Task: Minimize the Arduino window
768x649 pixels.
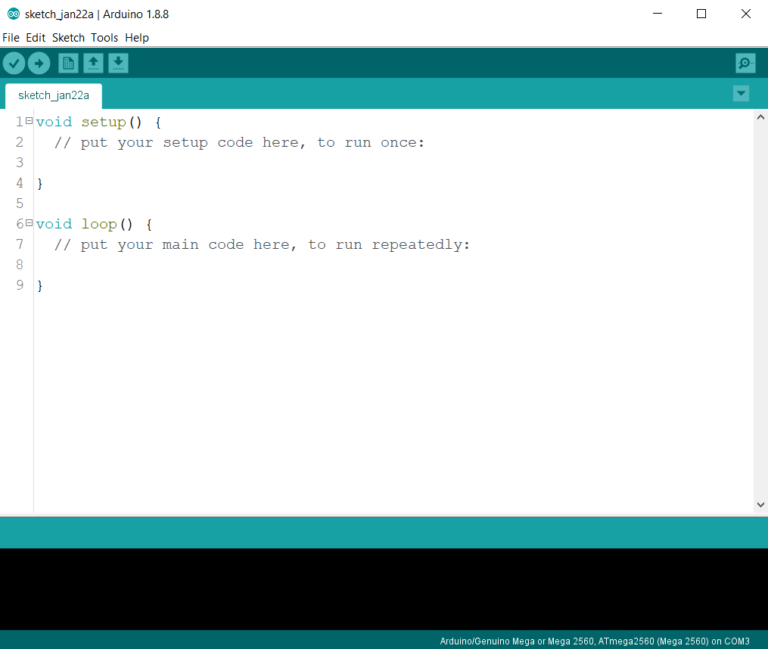Action: pos(657,14)
